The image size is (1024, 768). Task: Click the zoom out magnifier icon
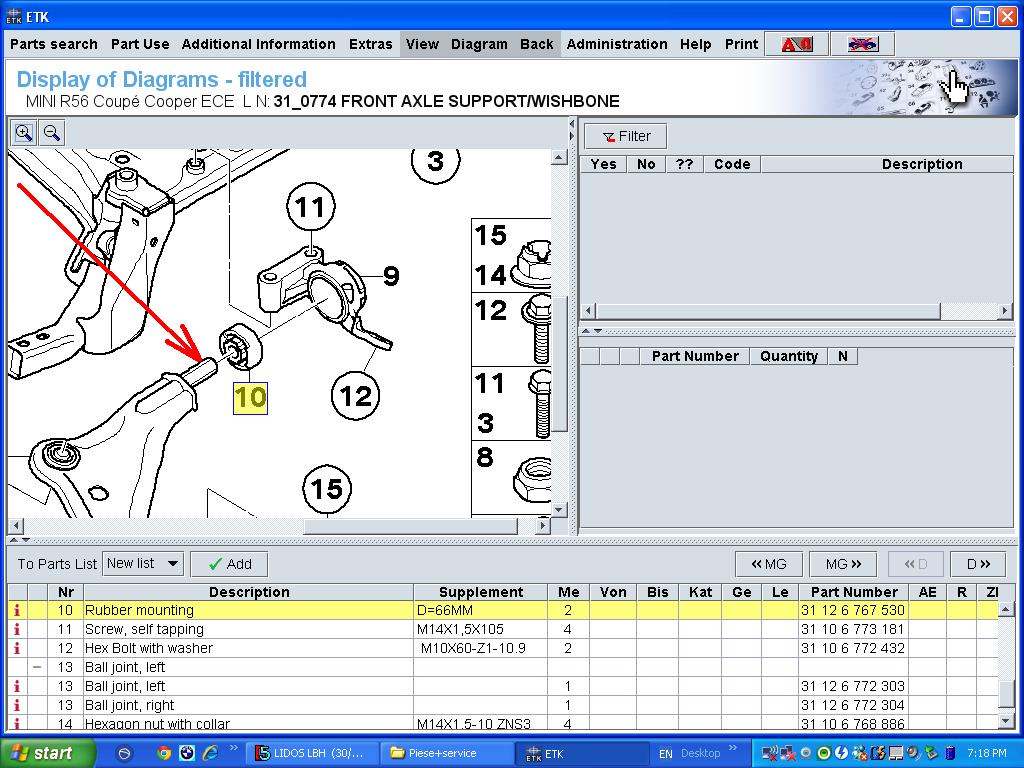point(52,132)
